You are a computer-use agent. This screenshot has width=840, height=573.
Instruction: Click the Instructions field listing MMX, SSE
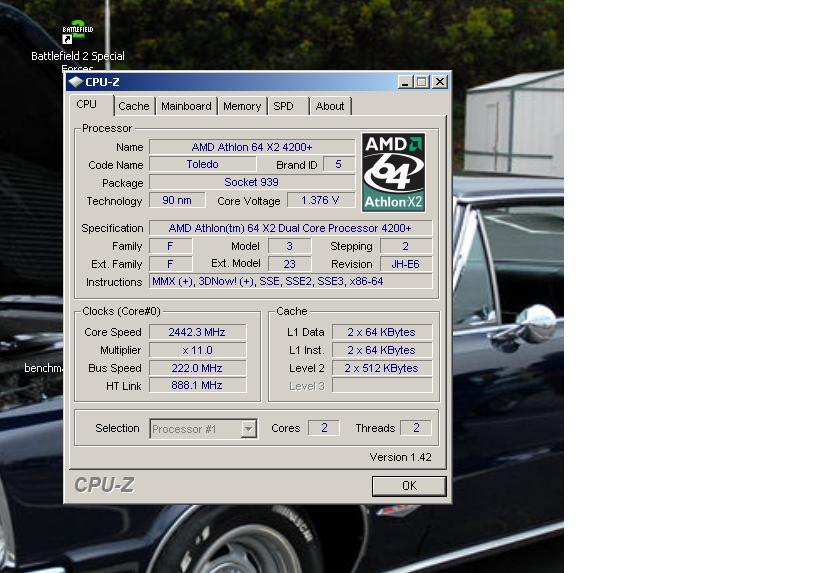coord(290,281)
